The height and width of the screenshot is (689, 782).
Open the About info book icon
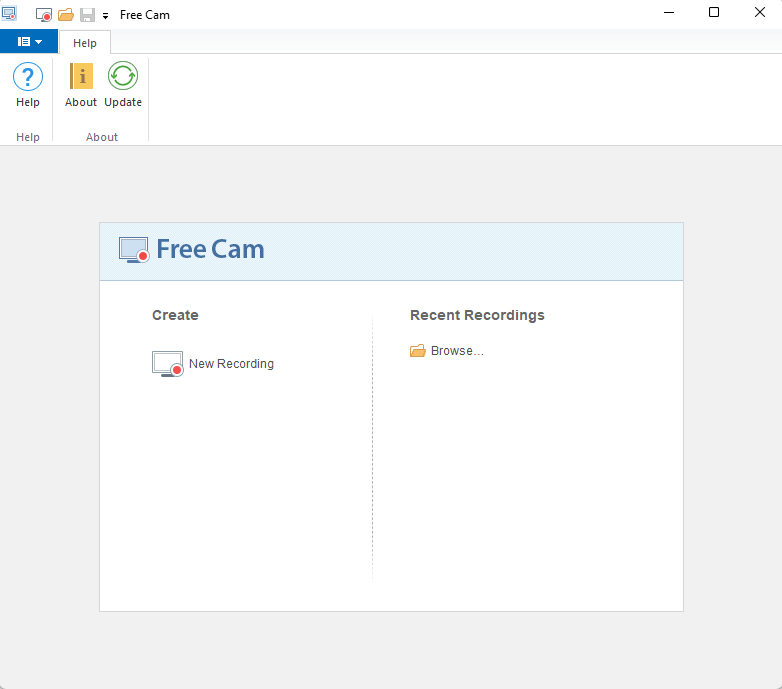click(x=81, y=76)
